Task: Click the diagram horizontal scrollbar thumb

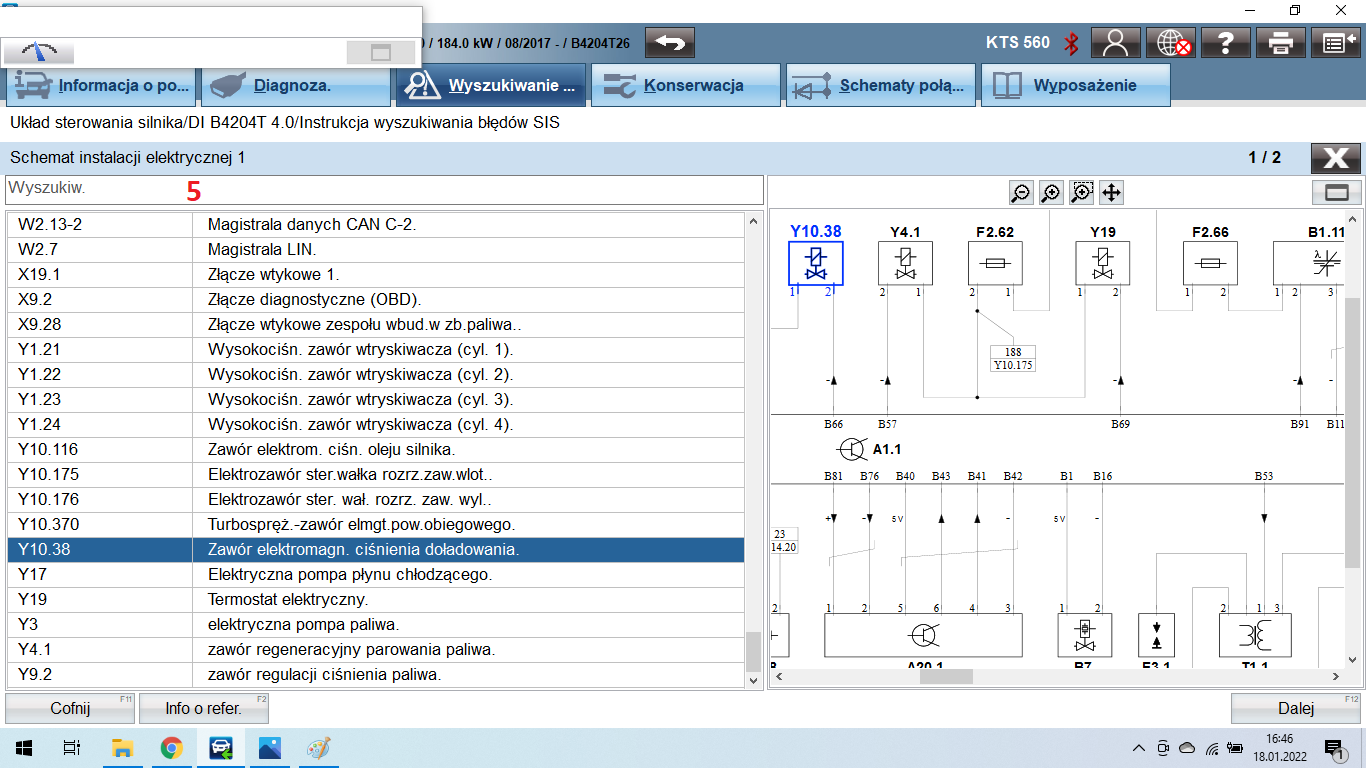Action: tap(946, 676)
